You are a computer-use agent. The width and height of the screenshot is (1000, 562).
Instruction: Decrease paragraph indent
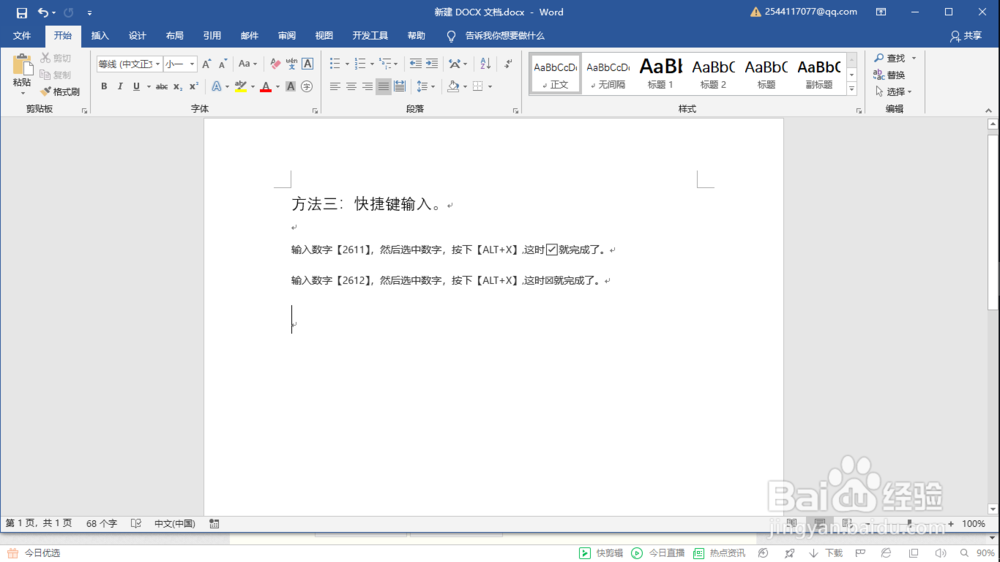pyautogui.click(x=415, y=63)
